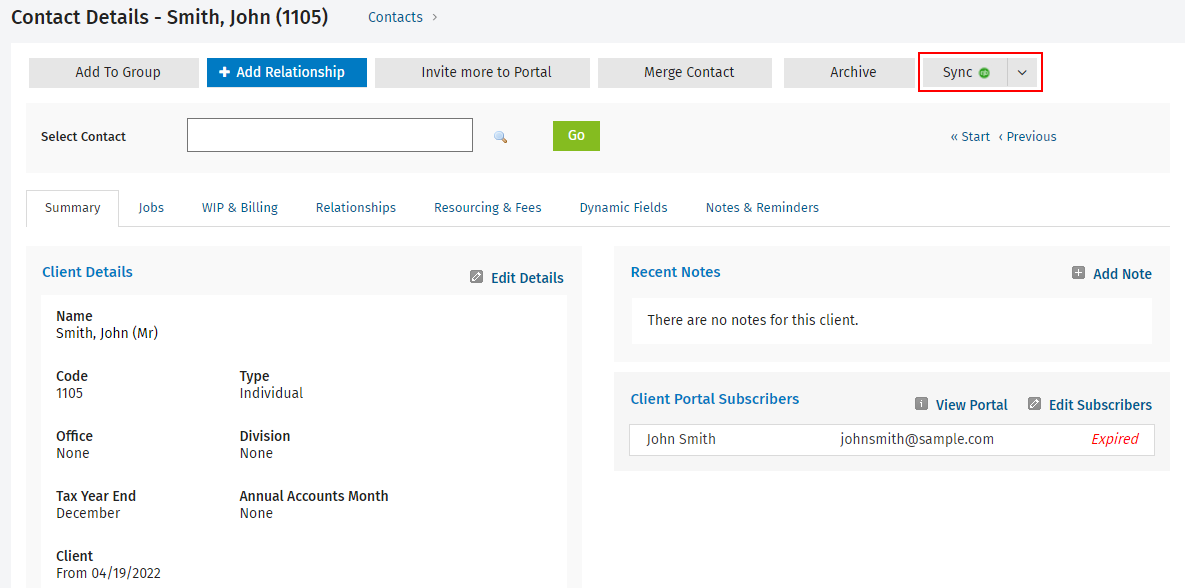Navigate using the Previous link
The image size is (1185, 588).
click(1028, 135)
